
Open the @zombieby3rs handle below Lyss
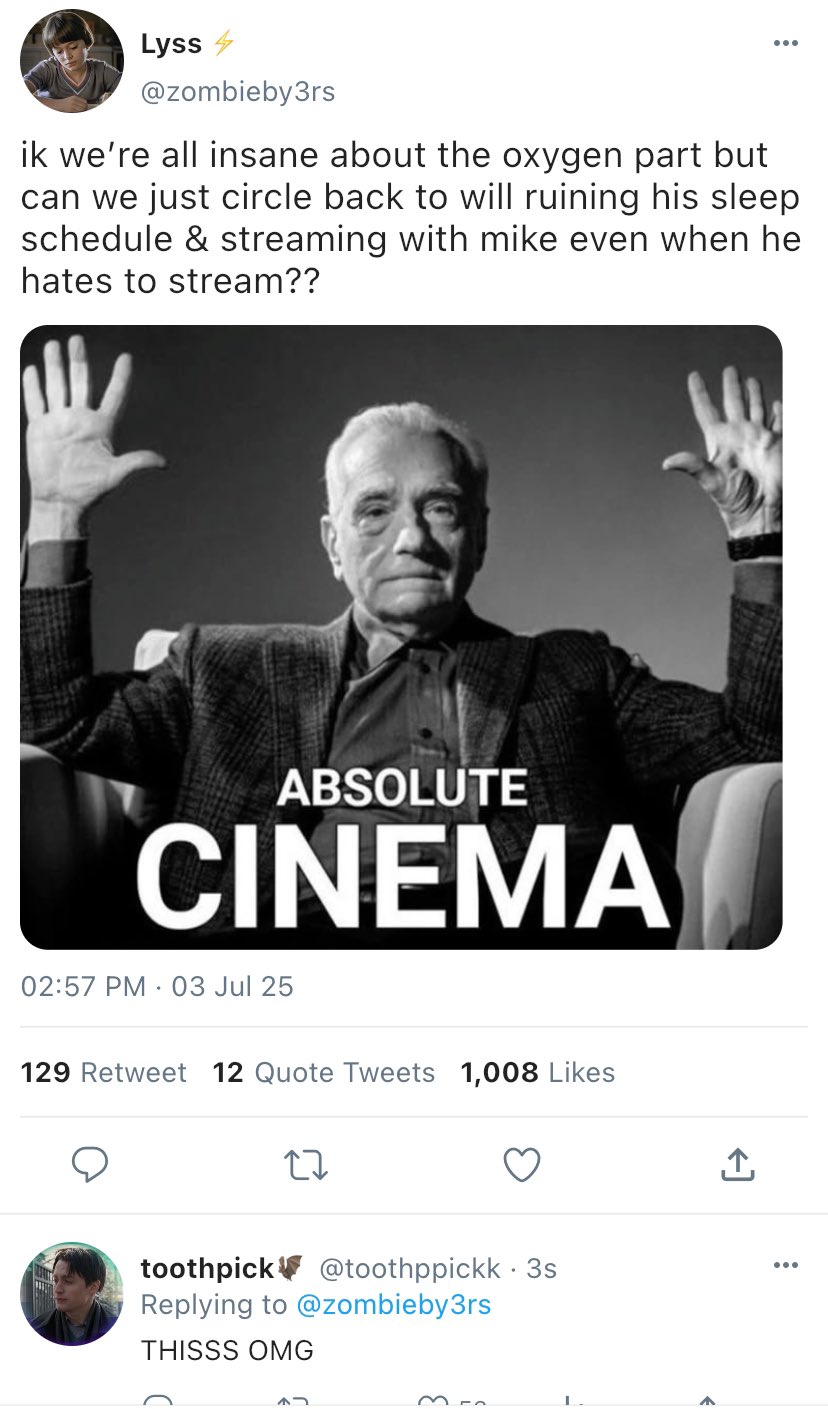tap(237, 92)
